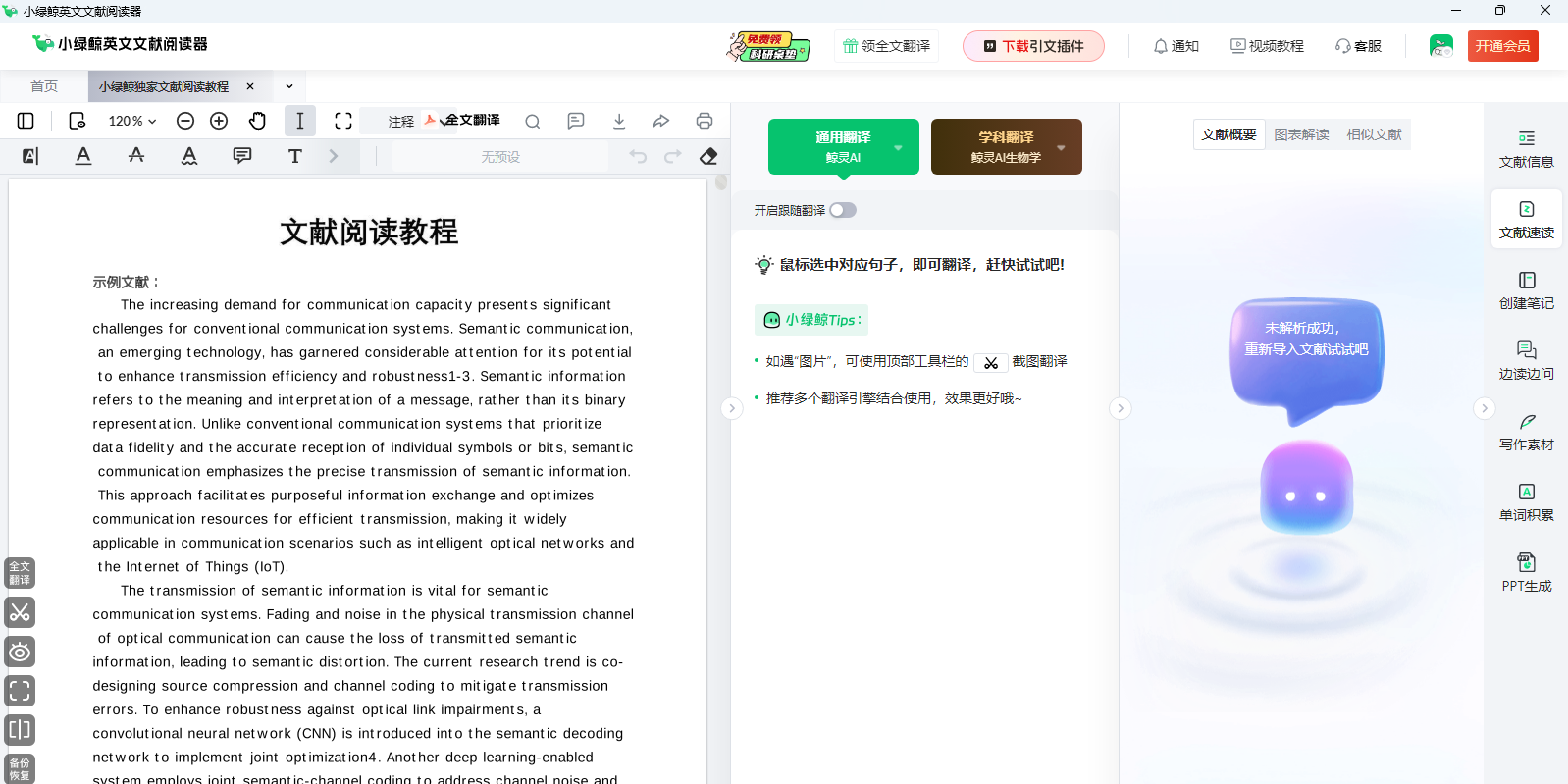Open the search magnifier in the toolbar
The height and width of the screenshot is (784, 1568).
point(532,121)
